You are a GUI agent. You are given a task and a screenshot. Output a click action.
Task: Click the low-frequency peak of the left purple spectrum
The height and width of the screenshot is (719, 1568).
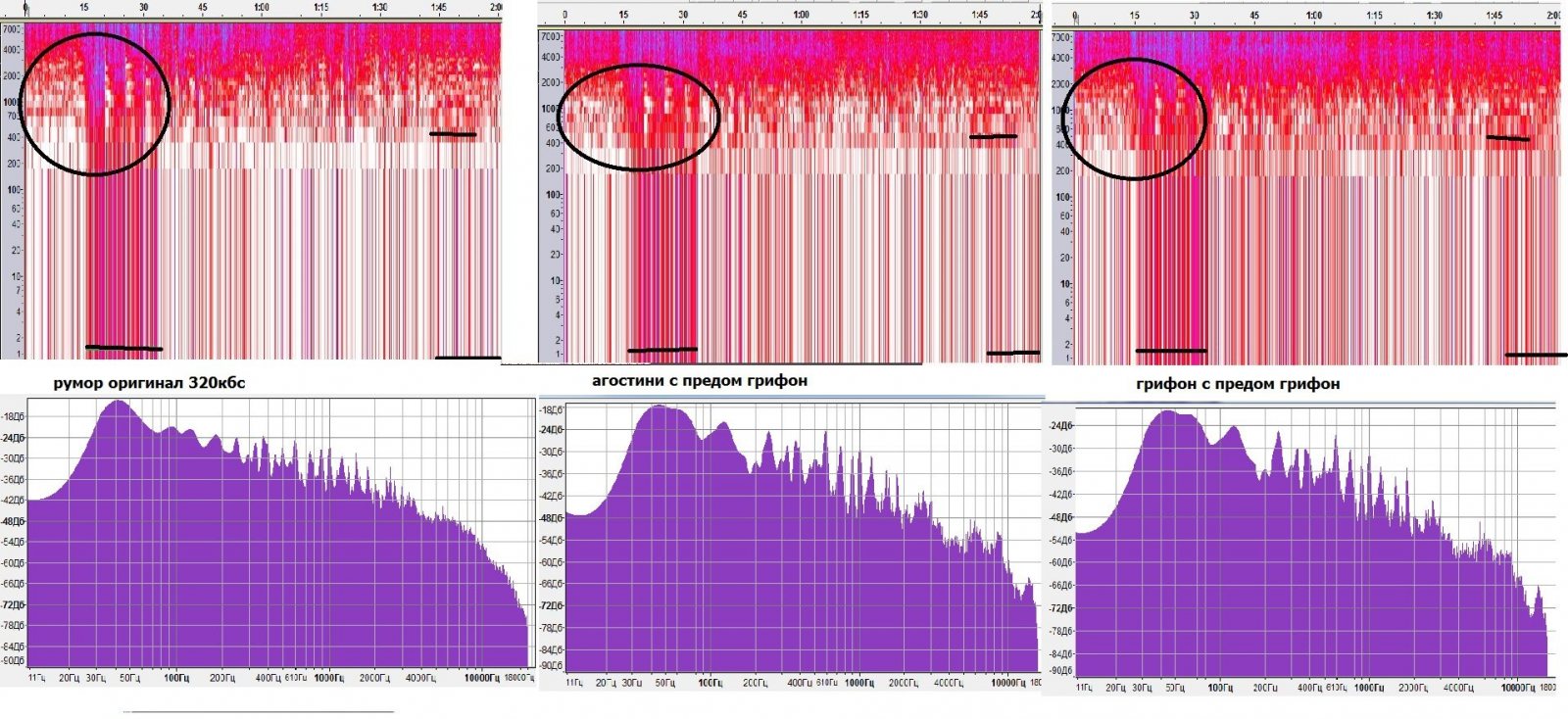pyautogui.click(x=119, y=402)
